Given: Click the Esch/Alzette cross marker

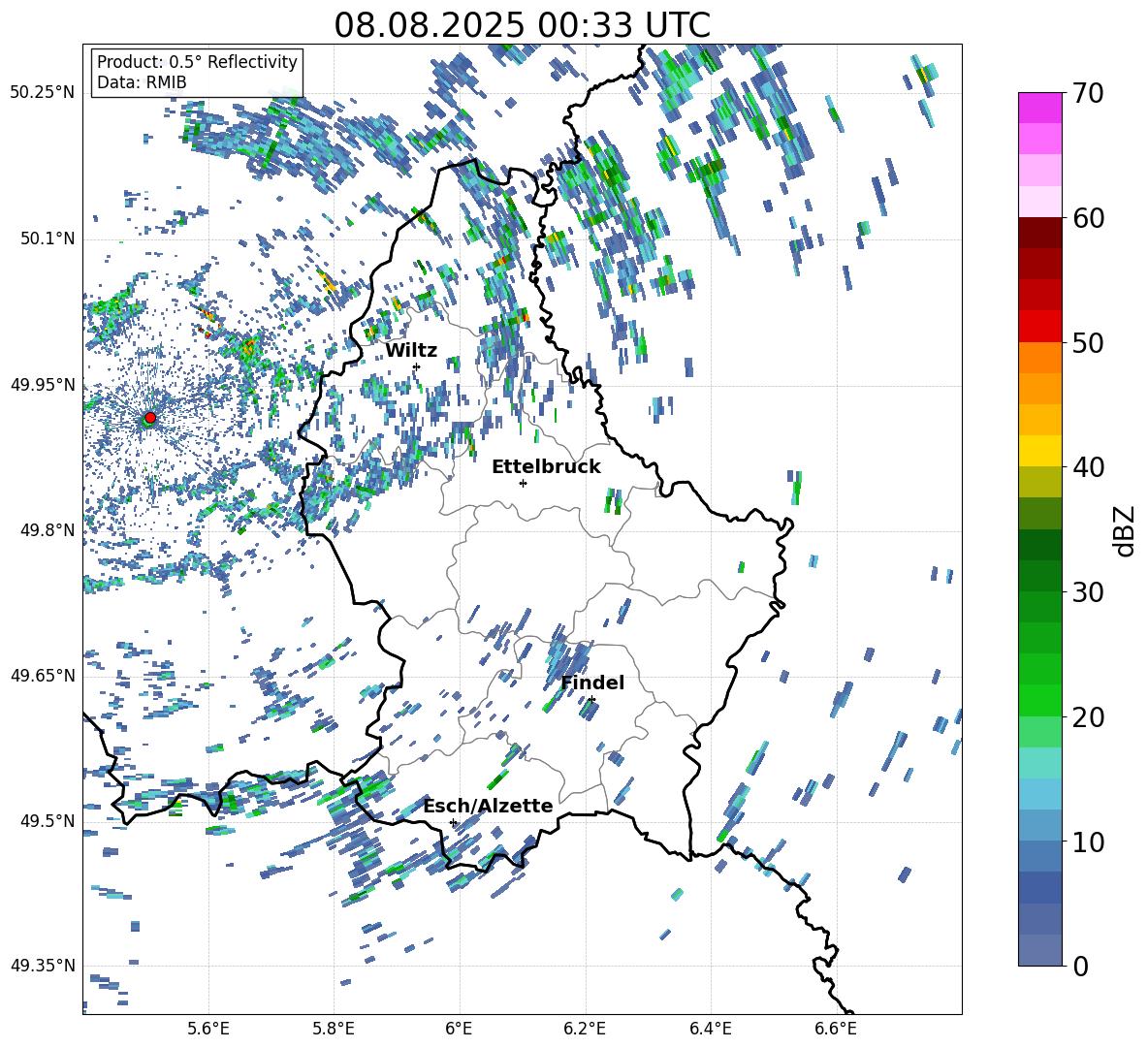Looking at the screenshot, I should coord(453,822).
